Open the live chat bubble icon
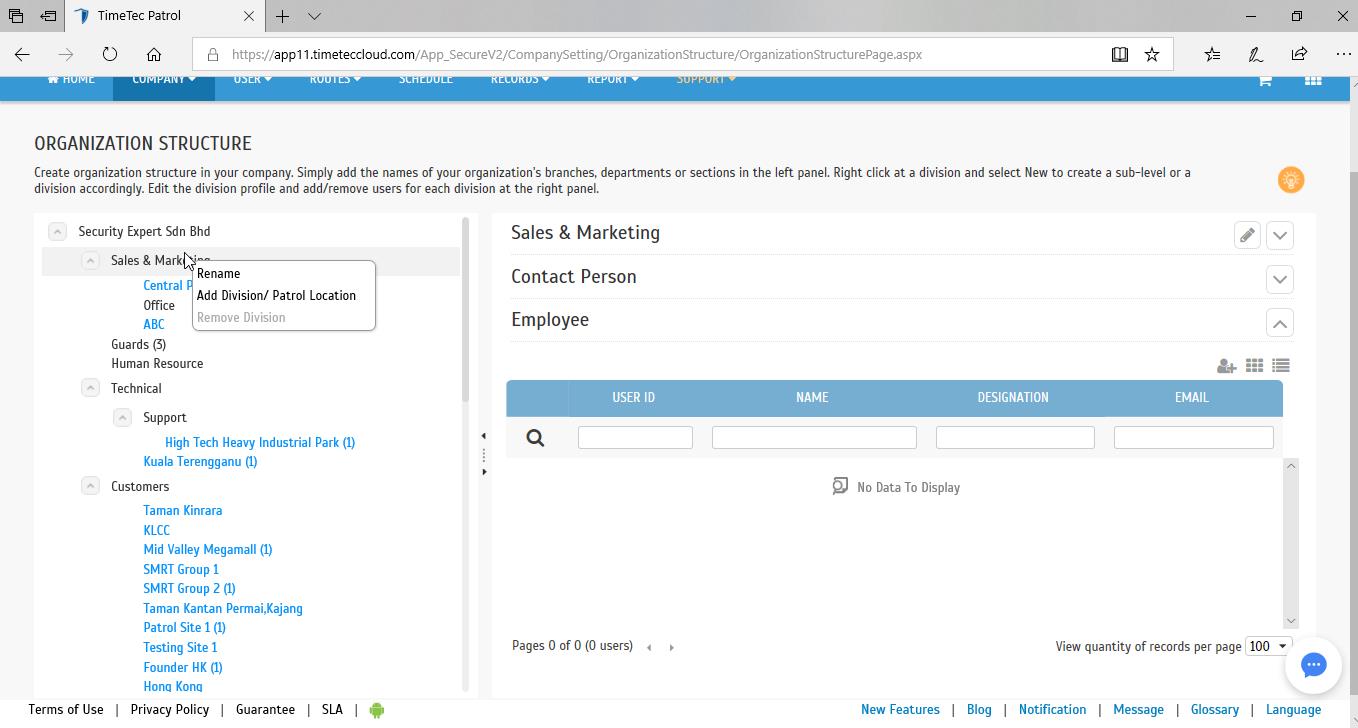The height and width of the screenshot is (728, 1358). coord(1313,665)
